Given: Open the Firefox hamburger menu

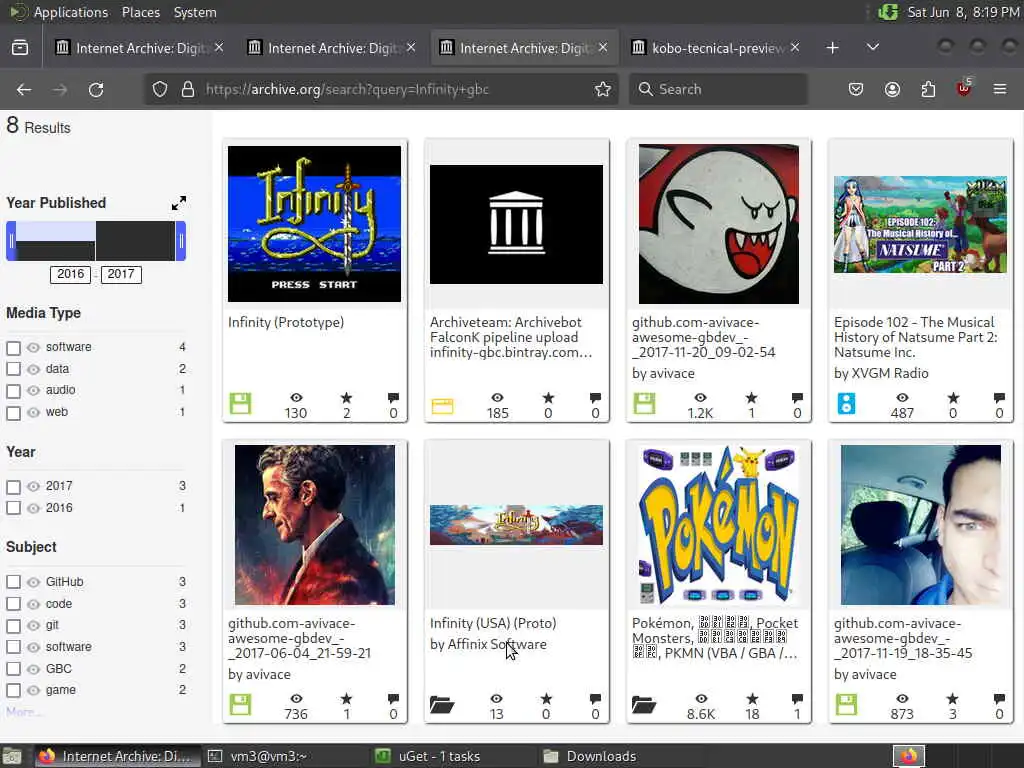Looking at the screenshot, I should coord(1000,89).
